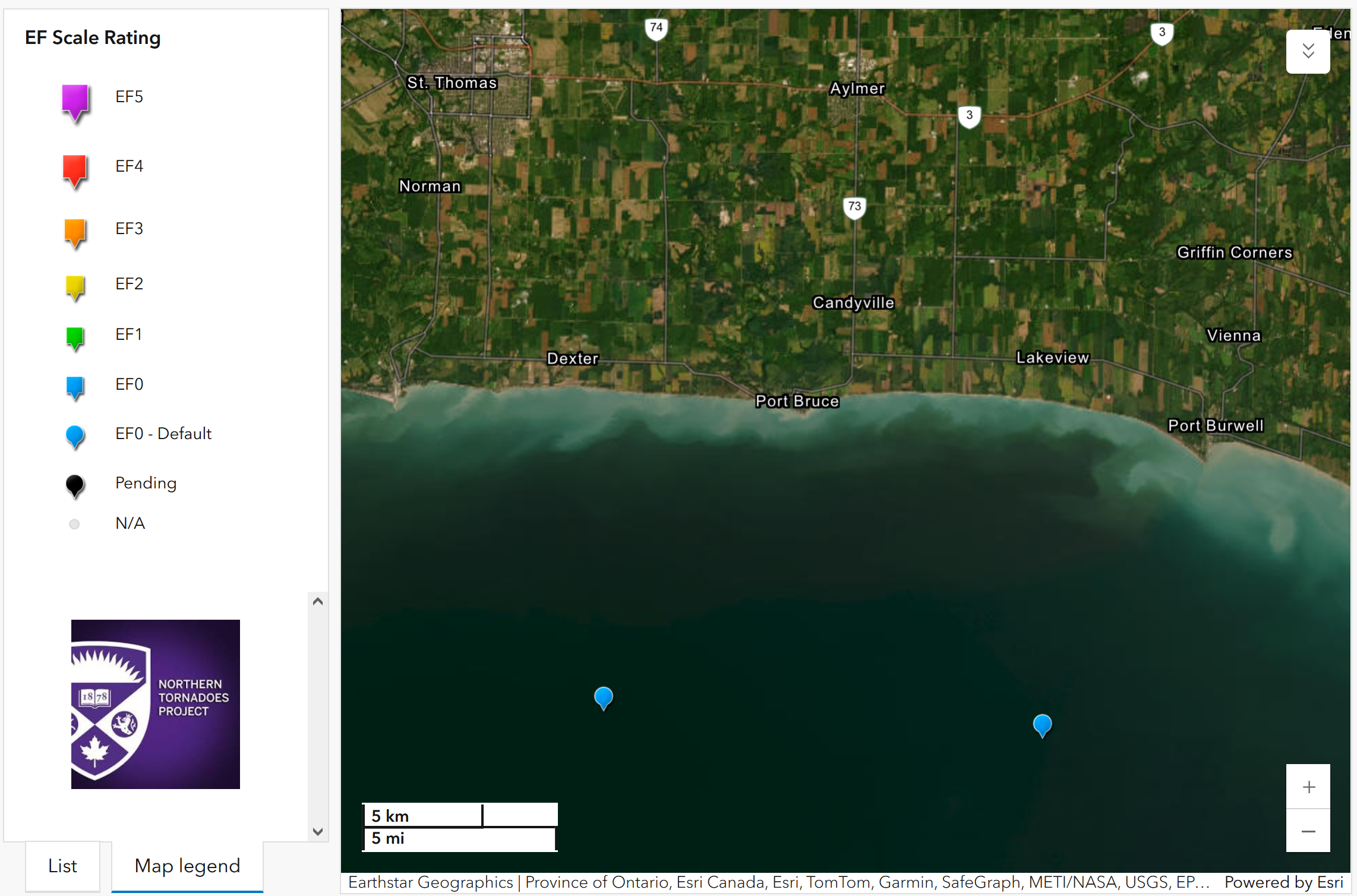Viewport: 1357px width, 896px height.
Task: Click the EF4 red marker icon
Action: coord(75,171)
